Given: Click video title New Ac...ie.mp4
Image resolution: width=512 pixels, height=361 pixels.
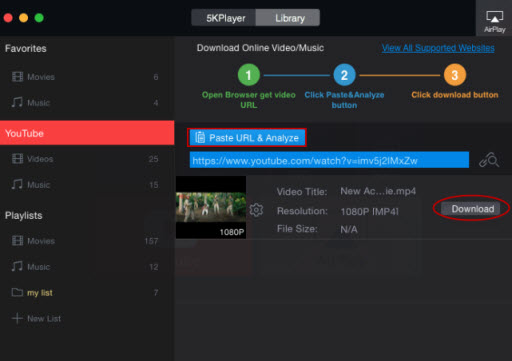Looking at the screenshot, I should tap(378, 191).
